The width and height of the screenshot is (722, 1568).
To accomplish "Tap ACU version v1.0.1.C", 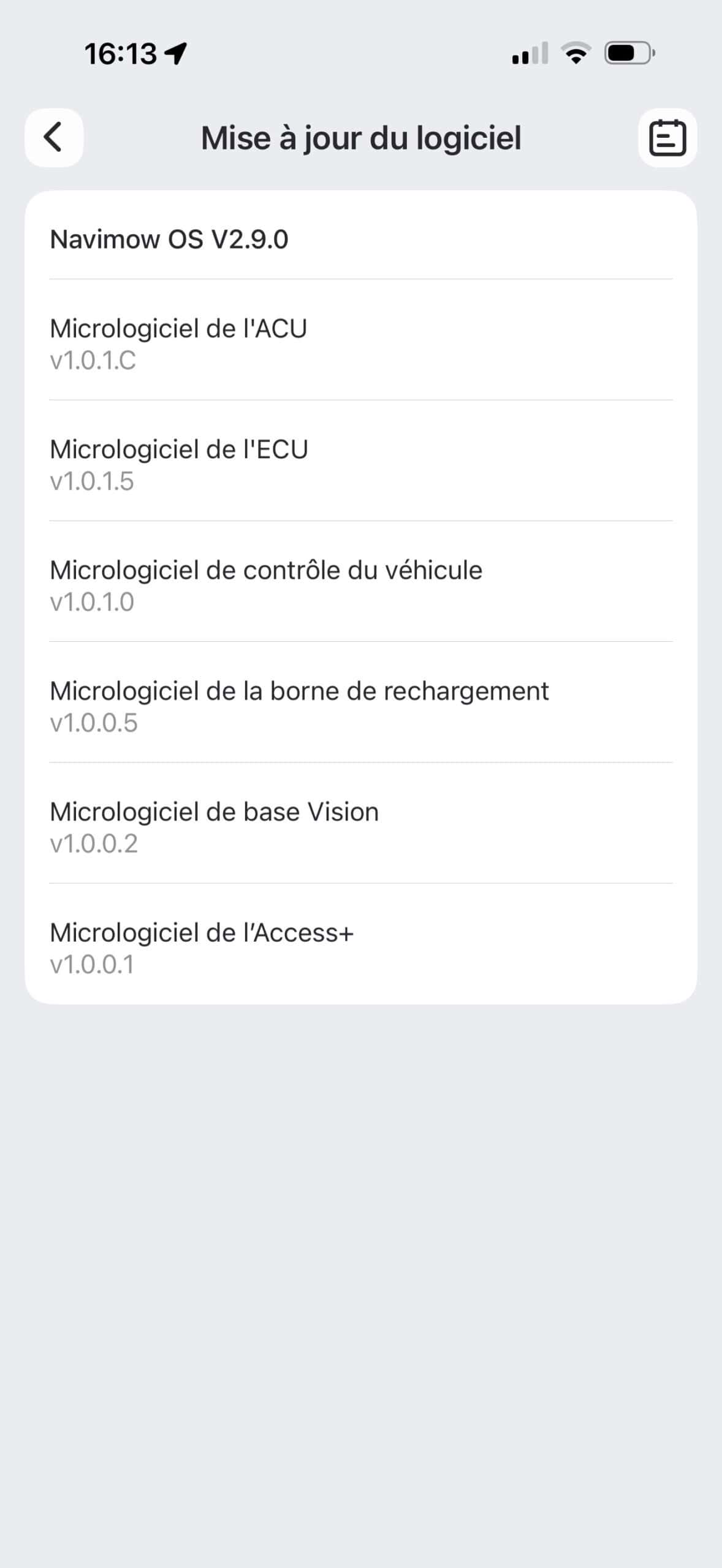I will (93, 361).
